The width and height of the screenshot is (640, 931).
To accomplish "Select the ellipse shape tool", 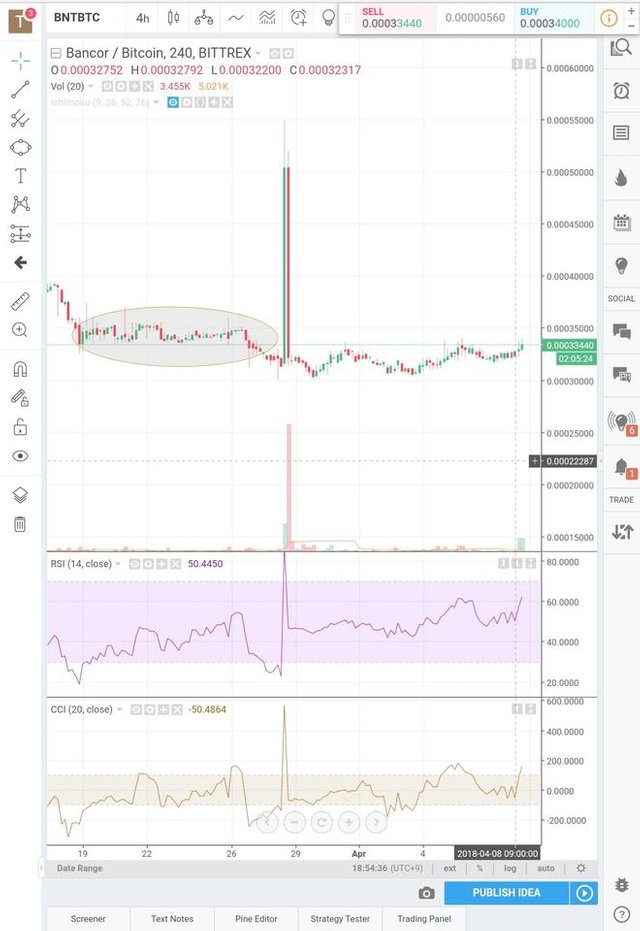I will pos(20,147).
